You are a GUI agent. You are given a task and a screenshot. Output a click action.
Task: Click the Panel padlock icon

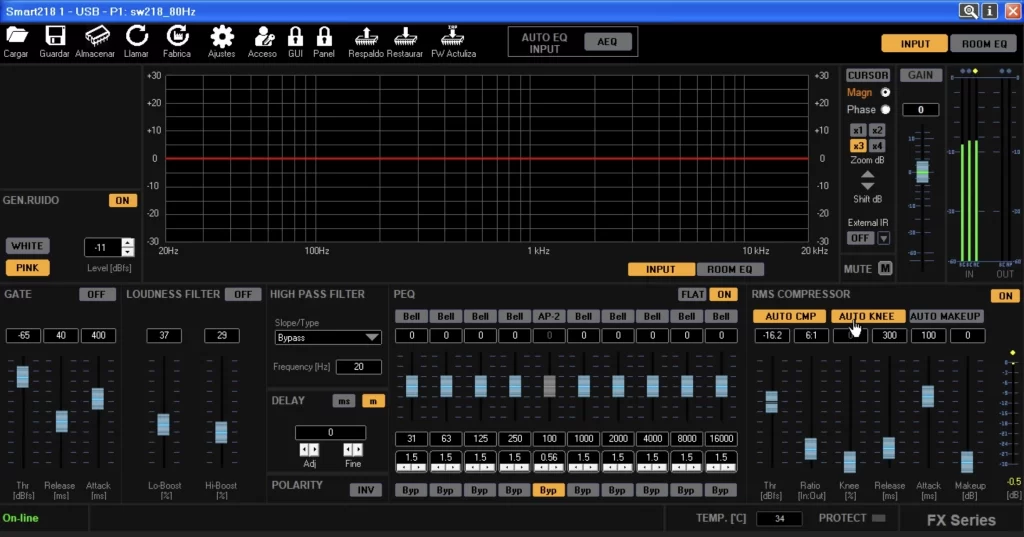(x=324, y=37)
